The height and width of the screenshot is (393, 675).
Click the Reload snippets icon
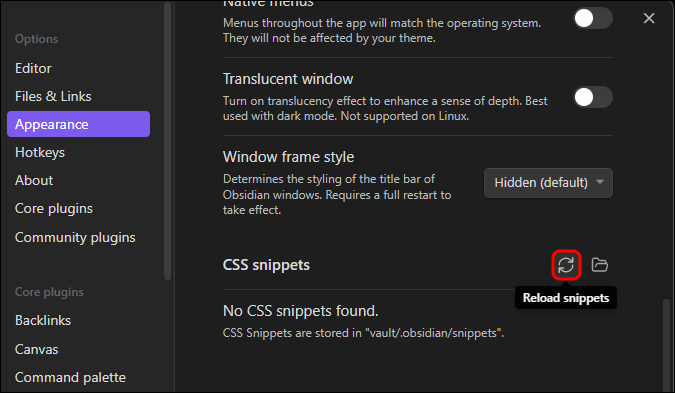coord(566,265)
